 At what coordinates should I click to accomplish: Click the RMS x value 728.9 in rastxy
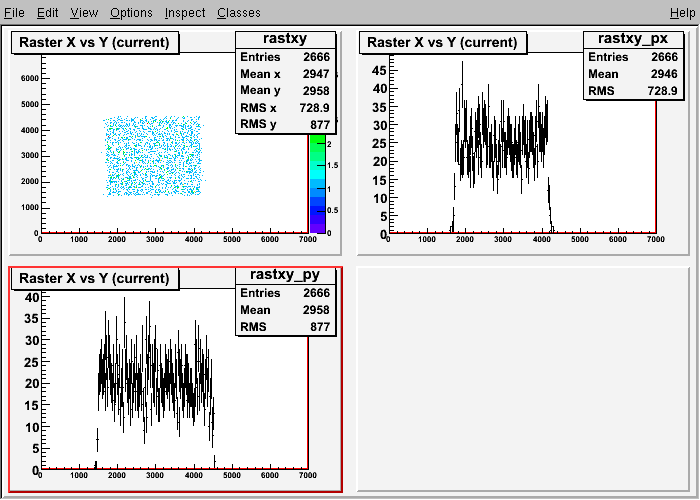[x=314, y=108]
